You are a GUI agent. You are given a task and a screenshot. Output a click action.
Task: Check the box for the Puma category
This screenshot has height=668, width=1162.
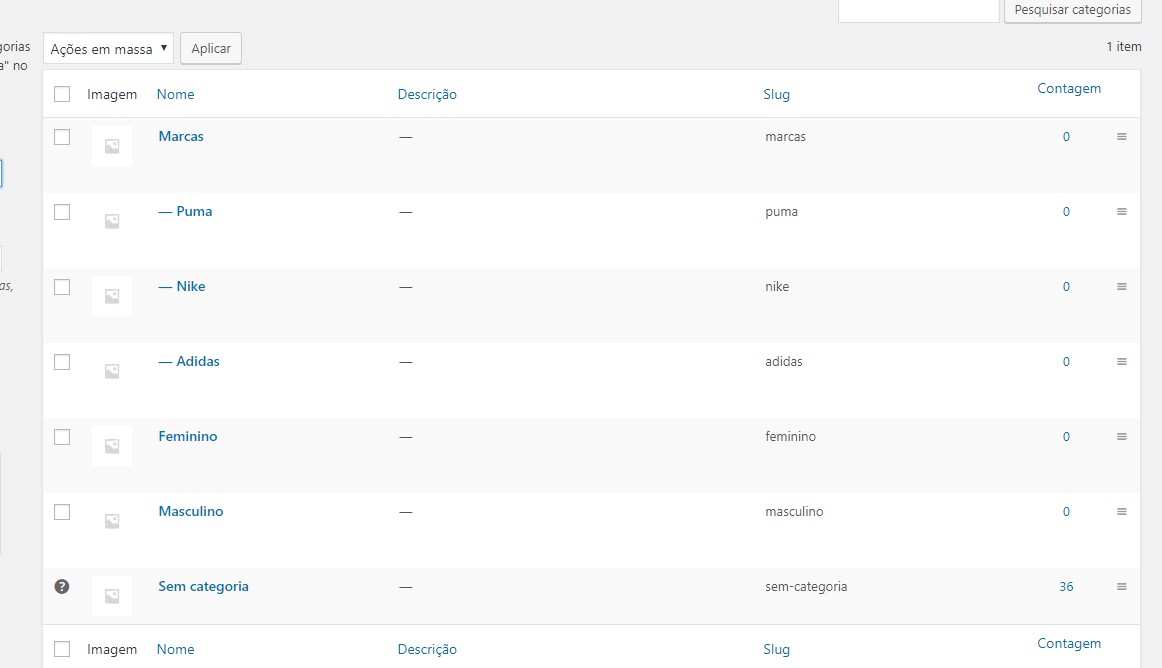(x=62, y=212)
